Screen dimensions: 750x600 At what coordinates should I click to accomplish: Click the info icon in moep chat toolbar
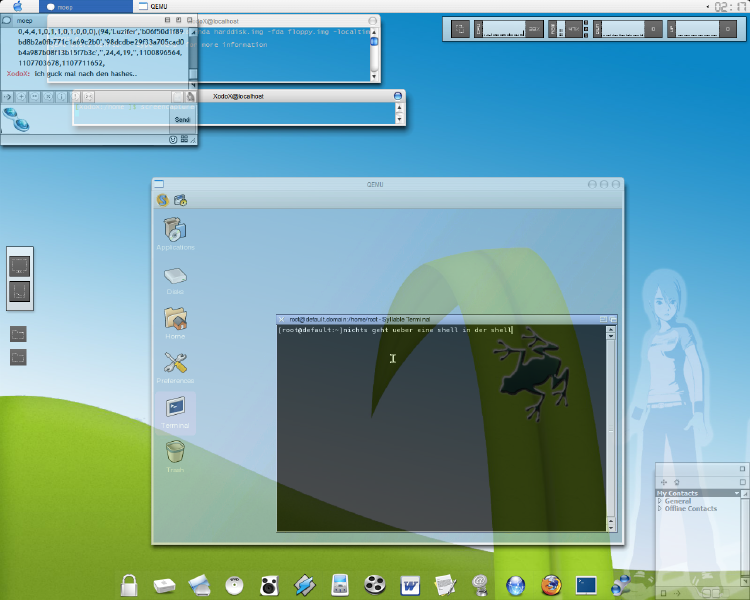pyautogui.click(x=62, y=97)
